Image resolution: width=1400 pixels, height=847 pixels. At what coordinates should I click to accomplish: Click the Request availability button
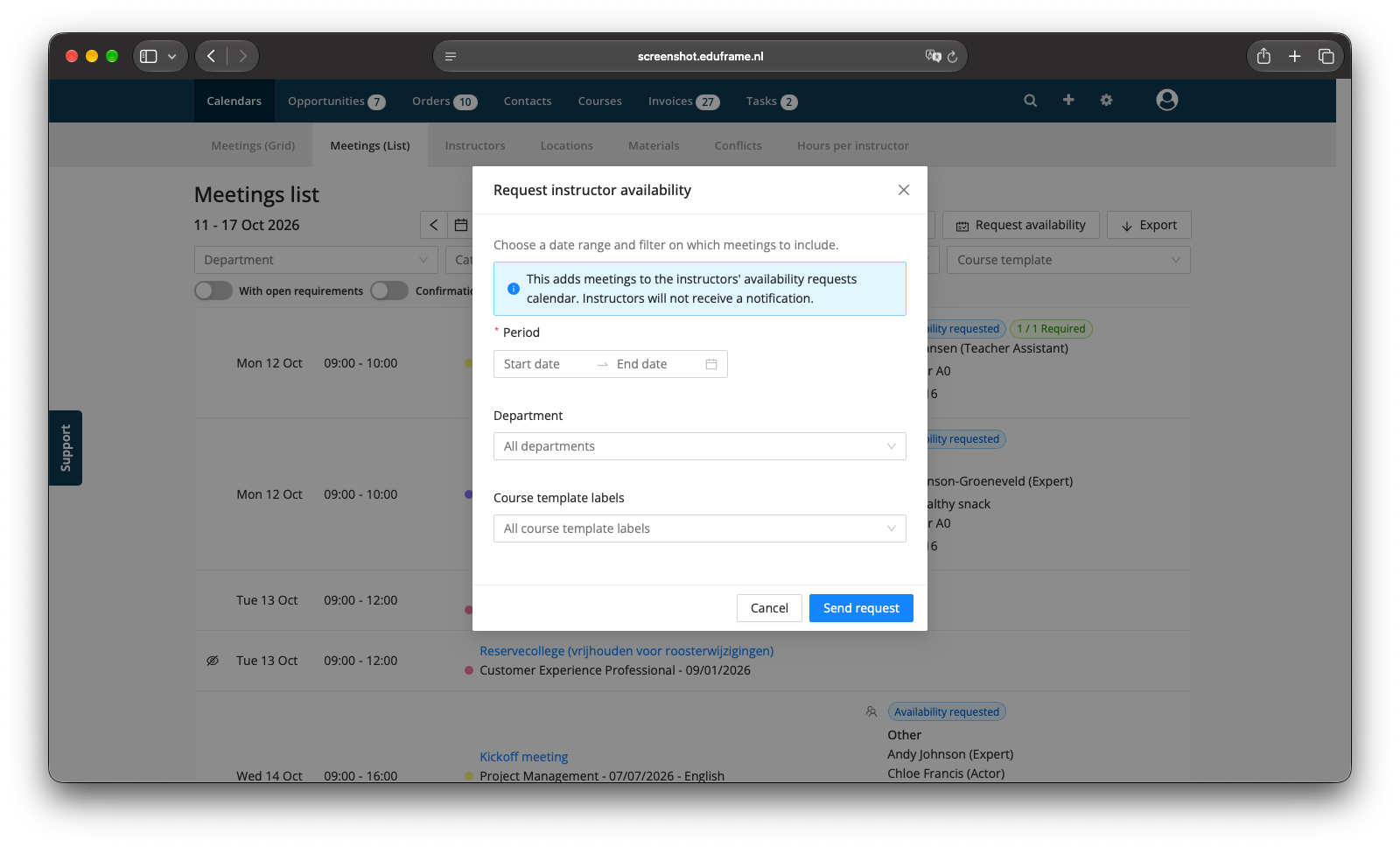click(x=1021, y=225)
